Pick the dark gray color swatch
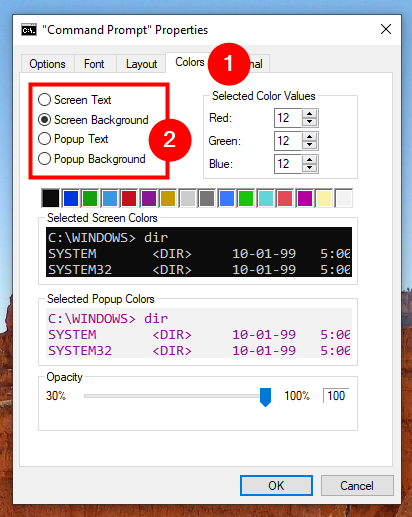The width and height of the screenshot is (412, 517). pos(207,198)
